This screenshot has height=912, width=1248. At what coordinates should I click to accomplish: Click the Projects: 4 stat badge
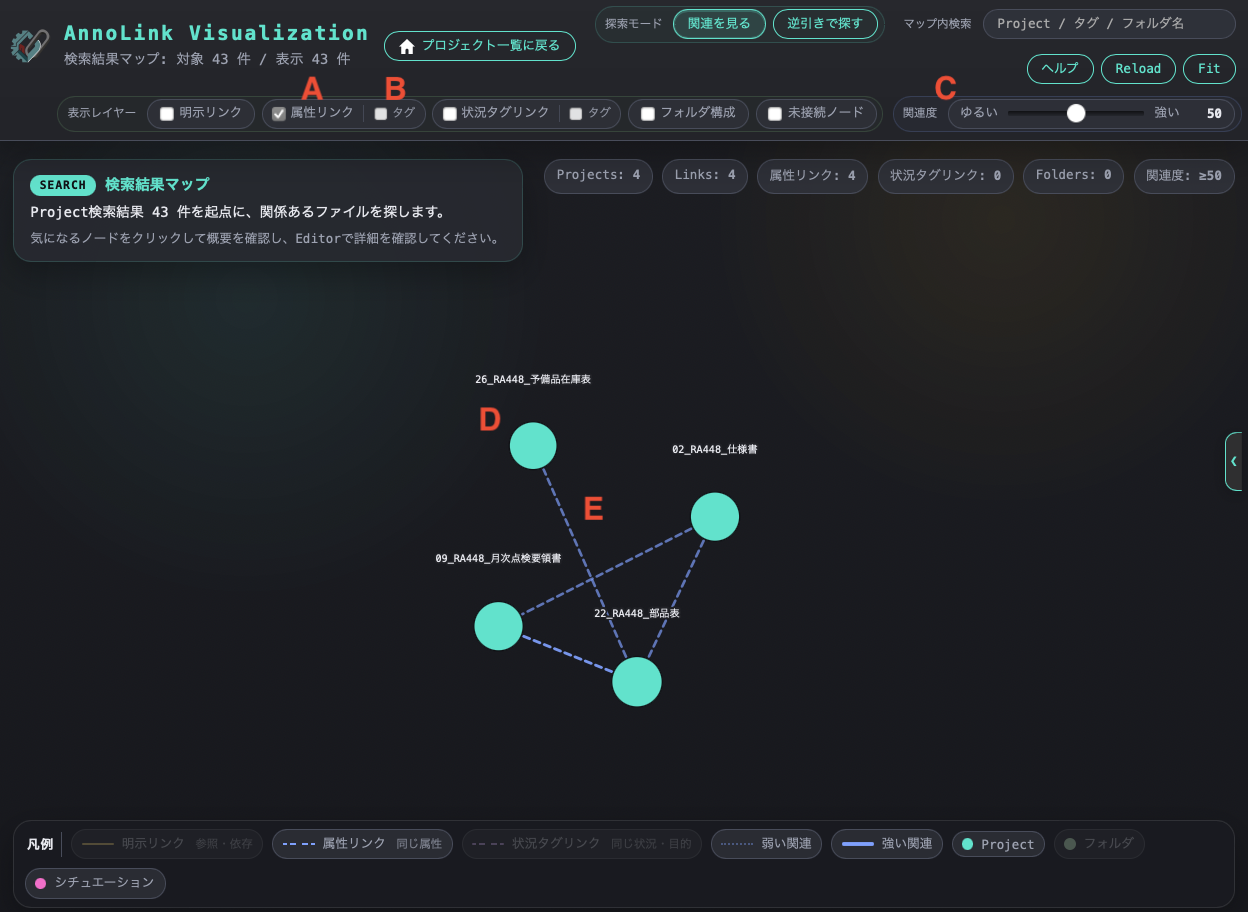(598, 176)
